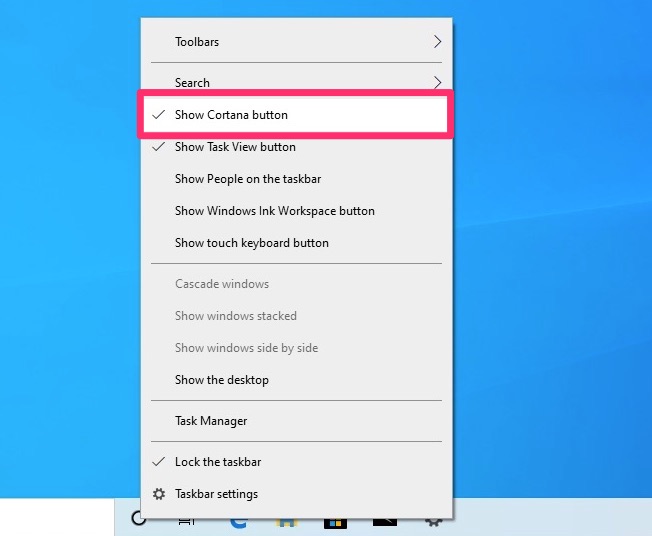Expand the Toolbars submenu arrow
Image resolution: width=652 pixels, height=536 pixels.
(437, 42)
